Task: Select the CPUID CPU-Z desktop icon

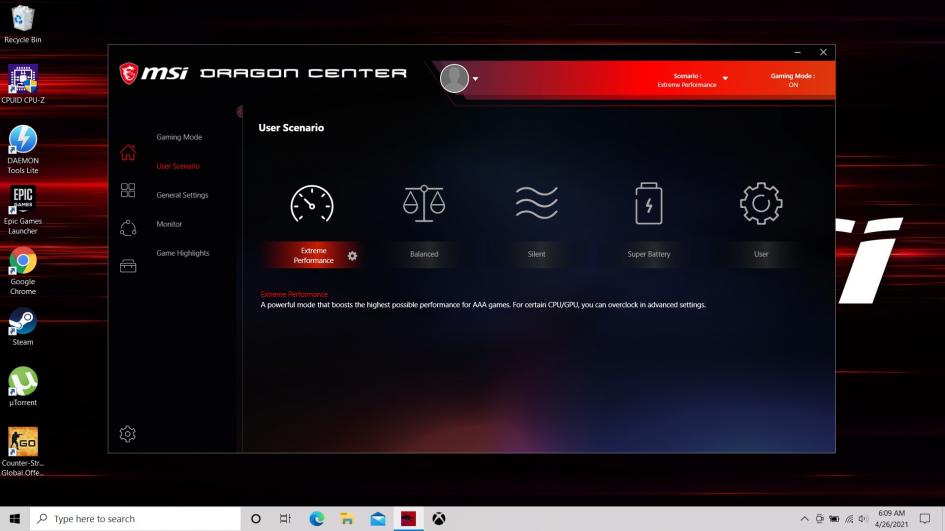Action: 22,84
